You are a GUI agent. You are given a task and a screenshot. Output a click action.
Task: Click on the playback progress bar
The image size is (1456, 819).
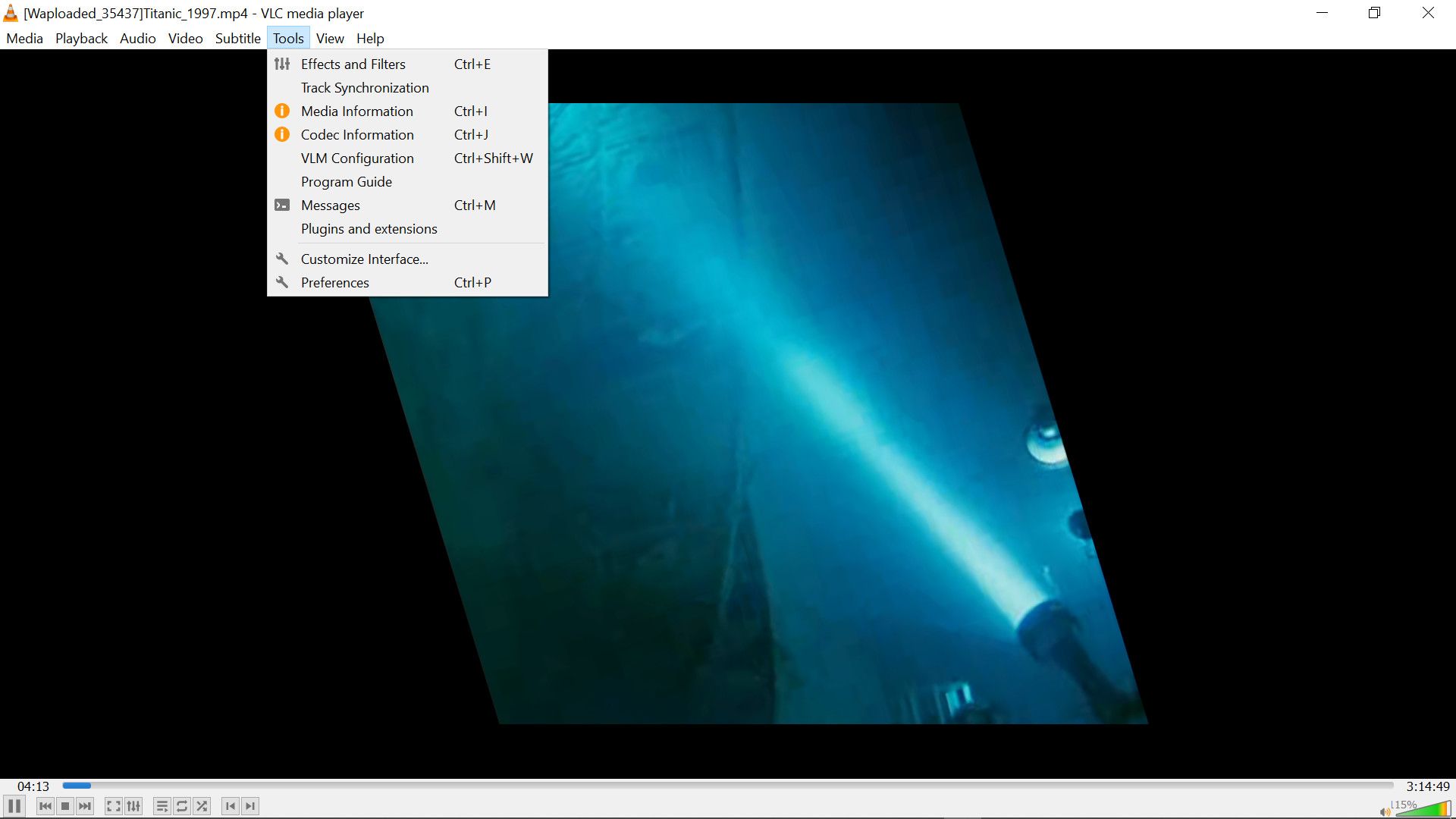pyautogui.click(x=728, y=786)
